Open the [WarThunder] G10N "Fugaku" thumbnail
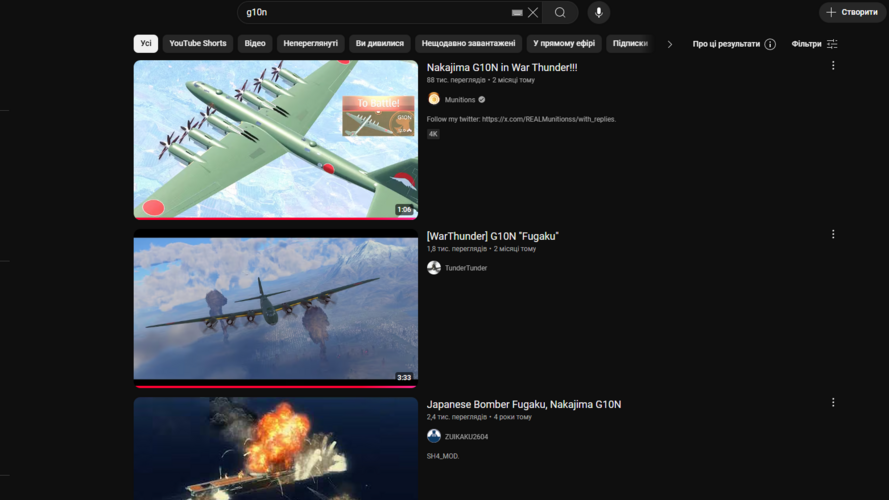The height and width of the screenshot is (500, 889). click(x=276, y=308)
